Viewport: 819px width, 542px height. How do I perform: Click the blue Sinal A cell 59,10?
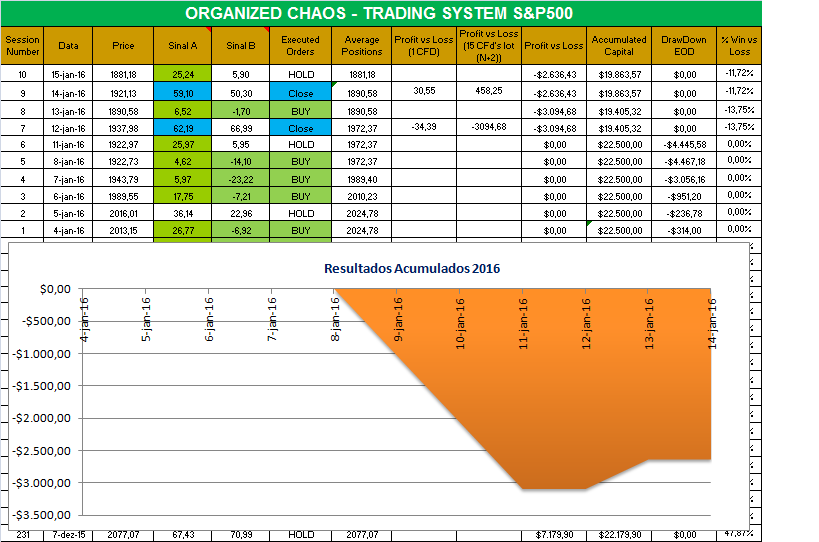[x=182, y=93]
